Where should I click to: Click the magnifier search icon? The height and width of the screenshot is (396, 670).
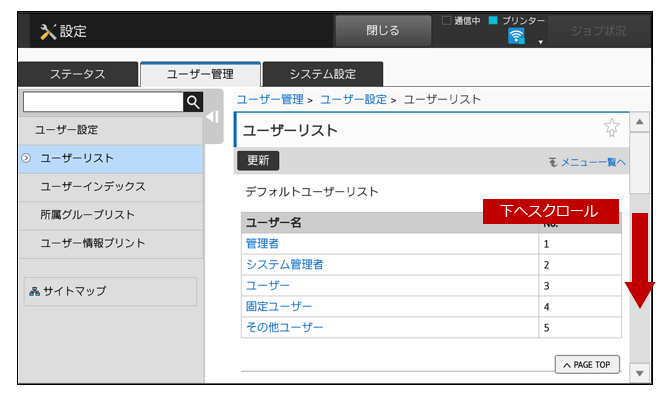(193, 102)
